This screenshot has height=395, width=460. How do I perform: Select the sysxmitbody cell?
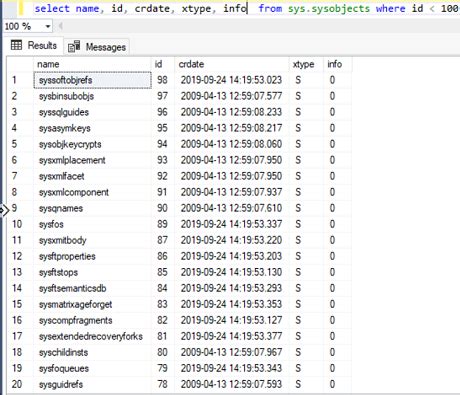click(92, 240)
